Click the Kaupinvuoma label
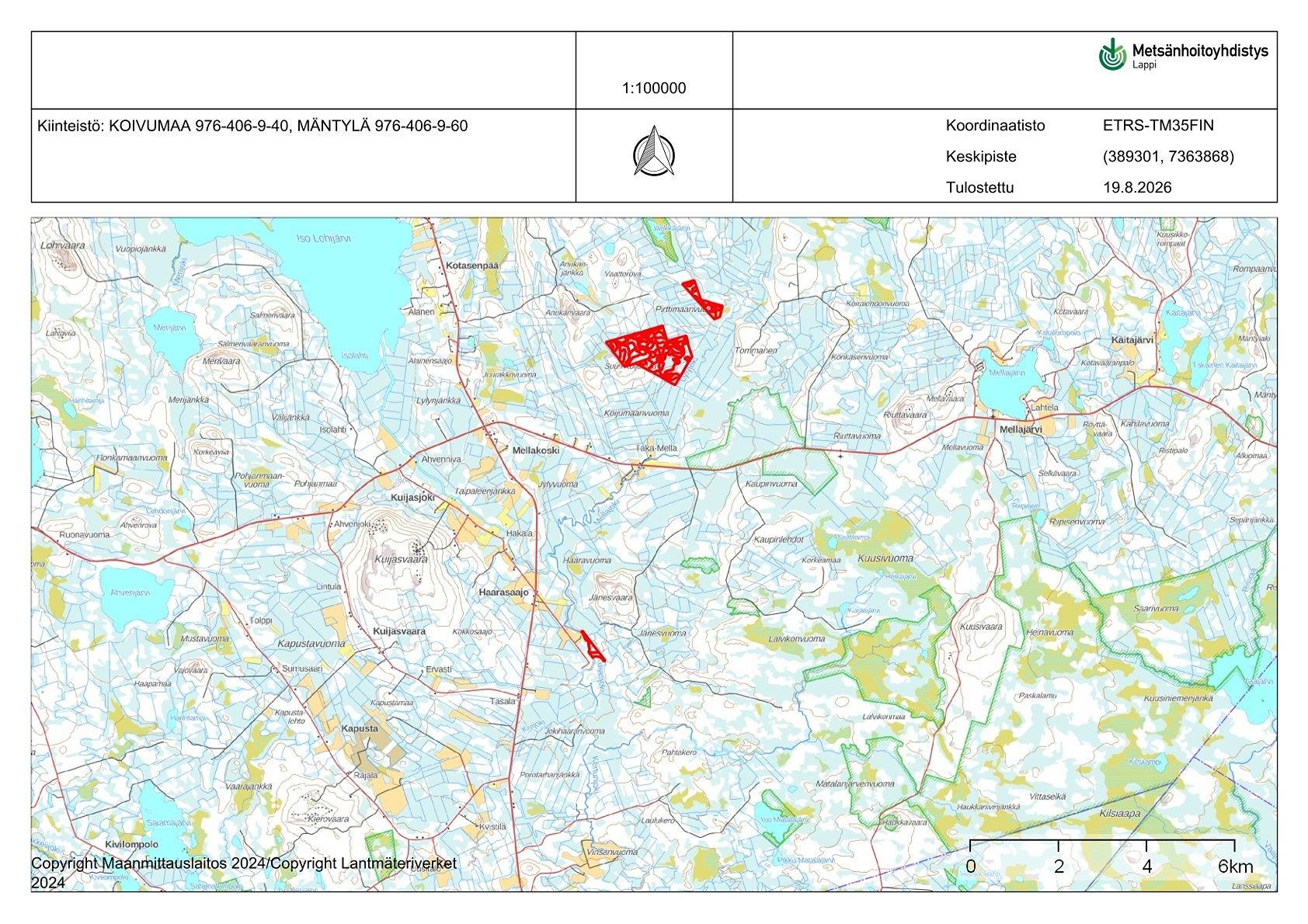The width and height of the screenshot is (1308, 924). click(x=771, y=484)
